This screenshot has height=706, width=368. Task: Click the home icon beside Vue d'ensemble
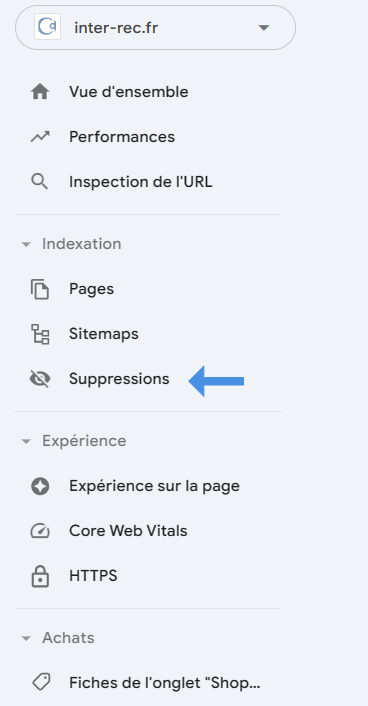(x=40, y=92)
